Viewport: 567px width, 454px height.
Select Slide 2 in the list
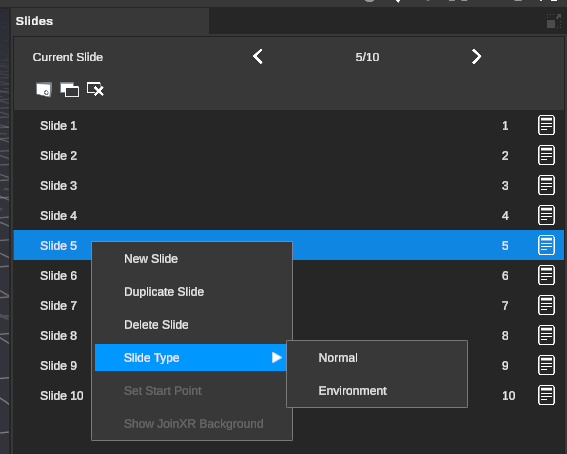pyautogui.click(x=289, y=155)
